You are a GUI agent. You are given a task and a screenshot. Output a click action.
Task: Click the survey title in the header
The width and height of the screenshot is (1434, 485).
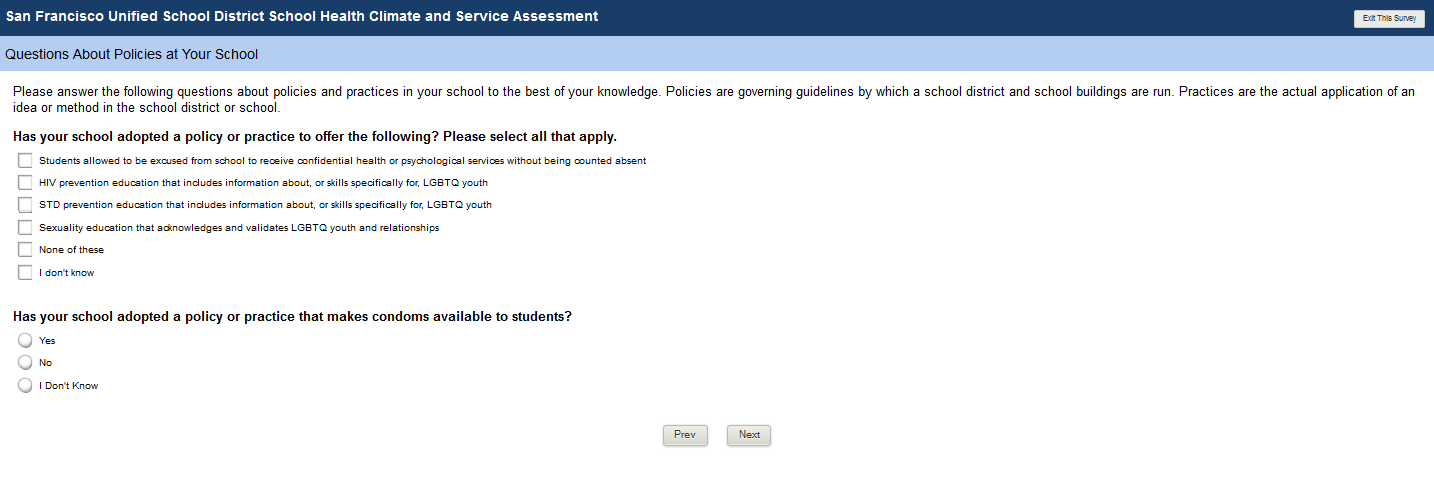click(302, 17)
